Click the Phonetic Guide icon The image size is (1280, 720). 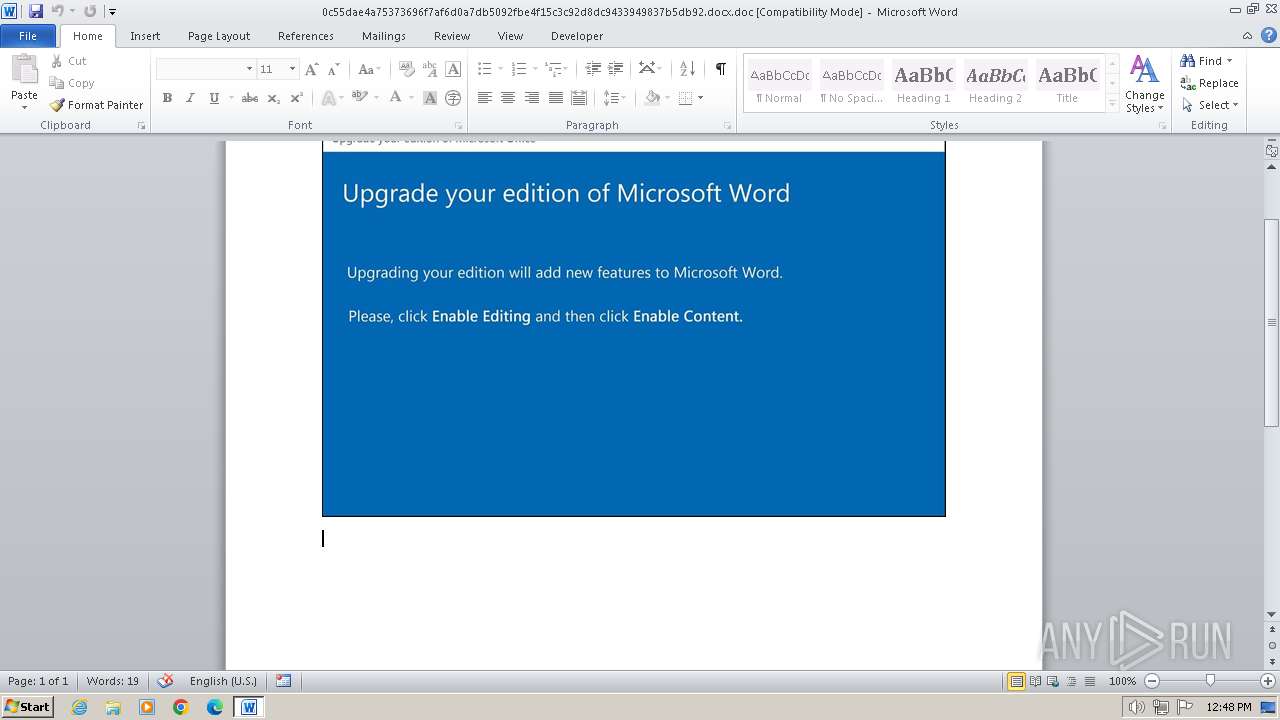(430, 69)
